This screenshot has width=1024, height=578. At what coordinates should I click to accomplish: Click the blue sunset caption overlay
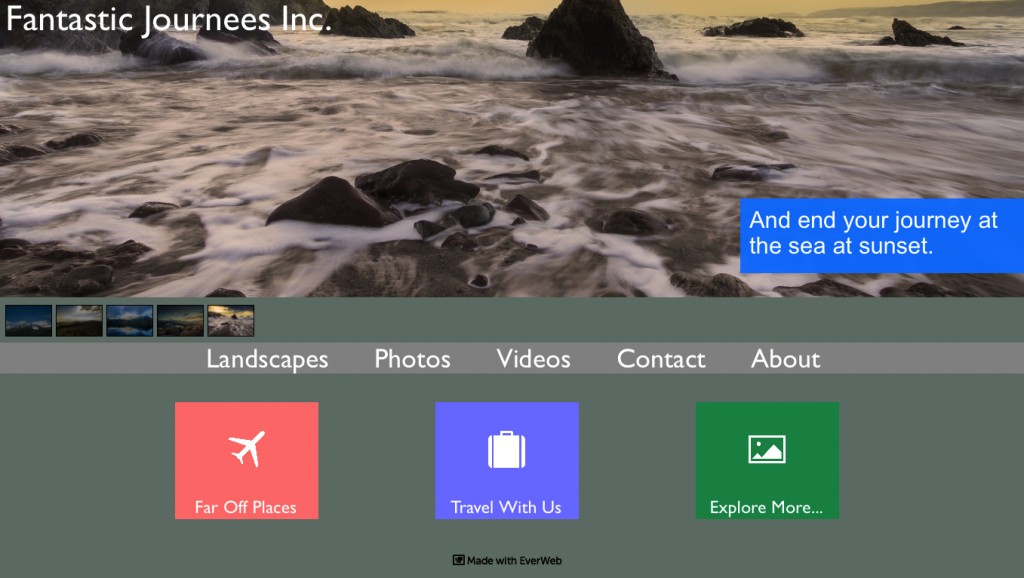tap(881, 236)
